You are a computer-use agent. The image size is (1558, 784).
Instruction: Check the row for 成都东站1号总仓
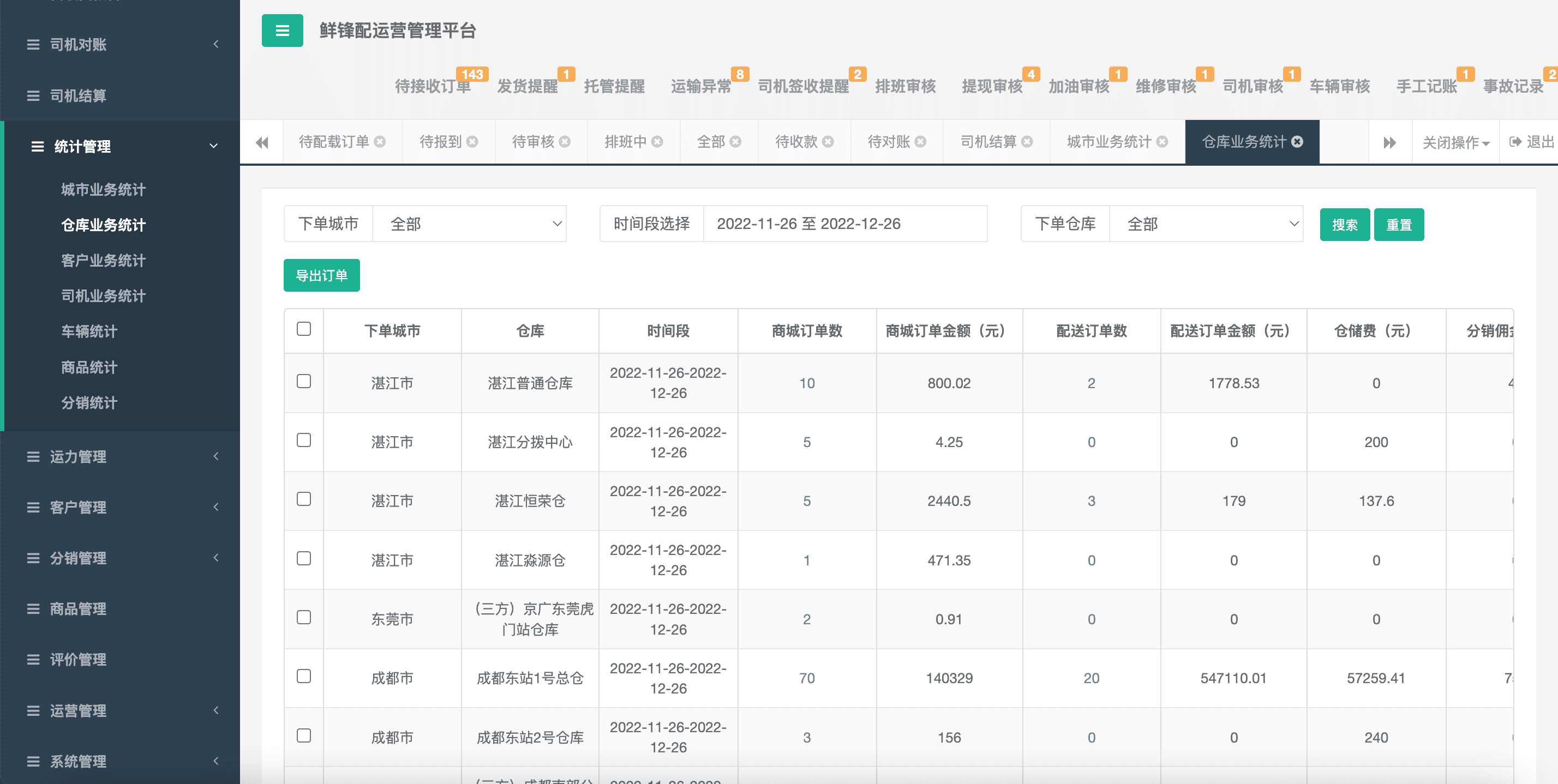click(304, 676)
